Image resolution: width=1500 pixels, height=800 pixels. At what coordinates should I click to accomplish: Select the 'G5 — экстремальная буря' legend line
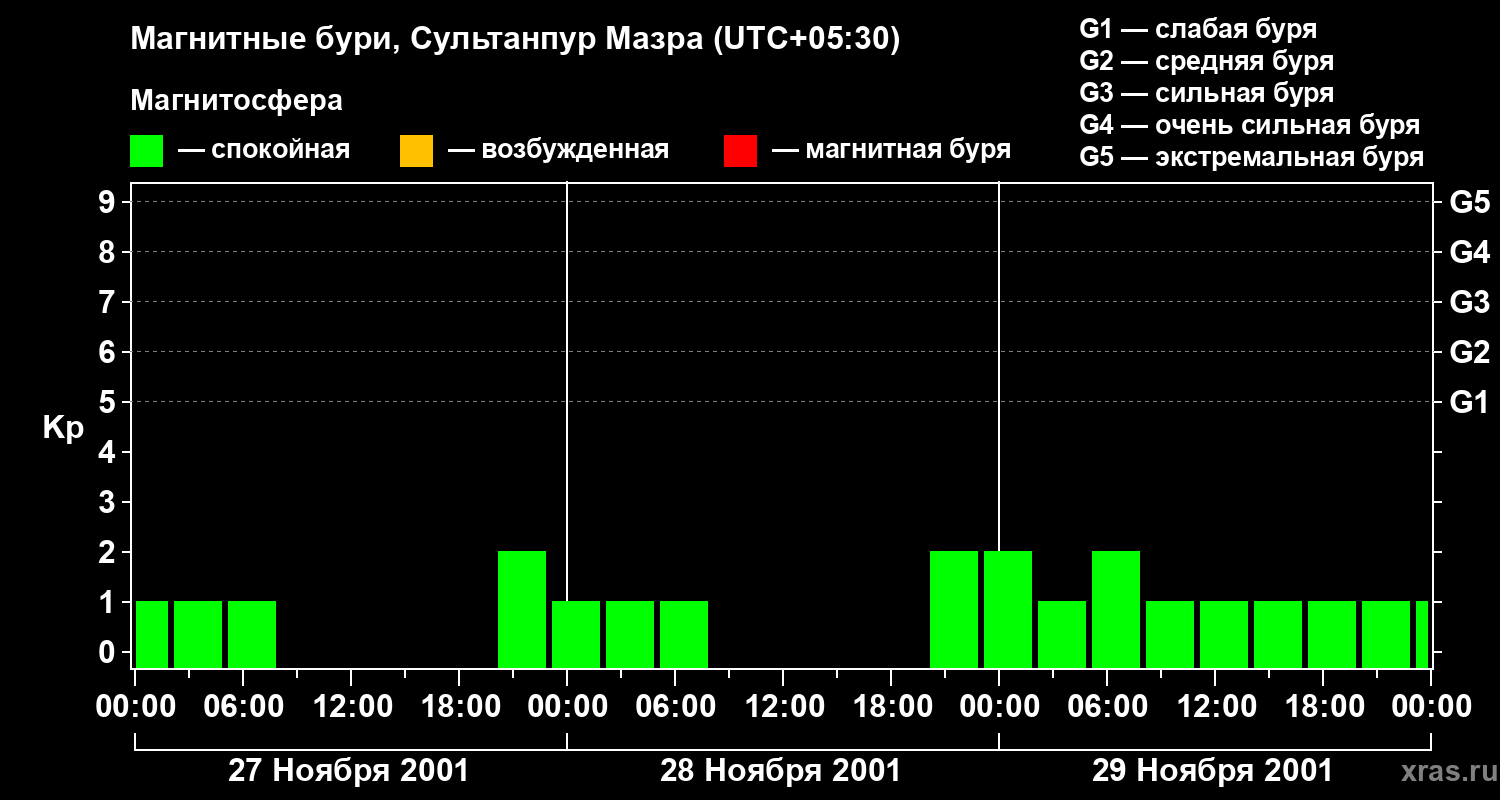1252,157
